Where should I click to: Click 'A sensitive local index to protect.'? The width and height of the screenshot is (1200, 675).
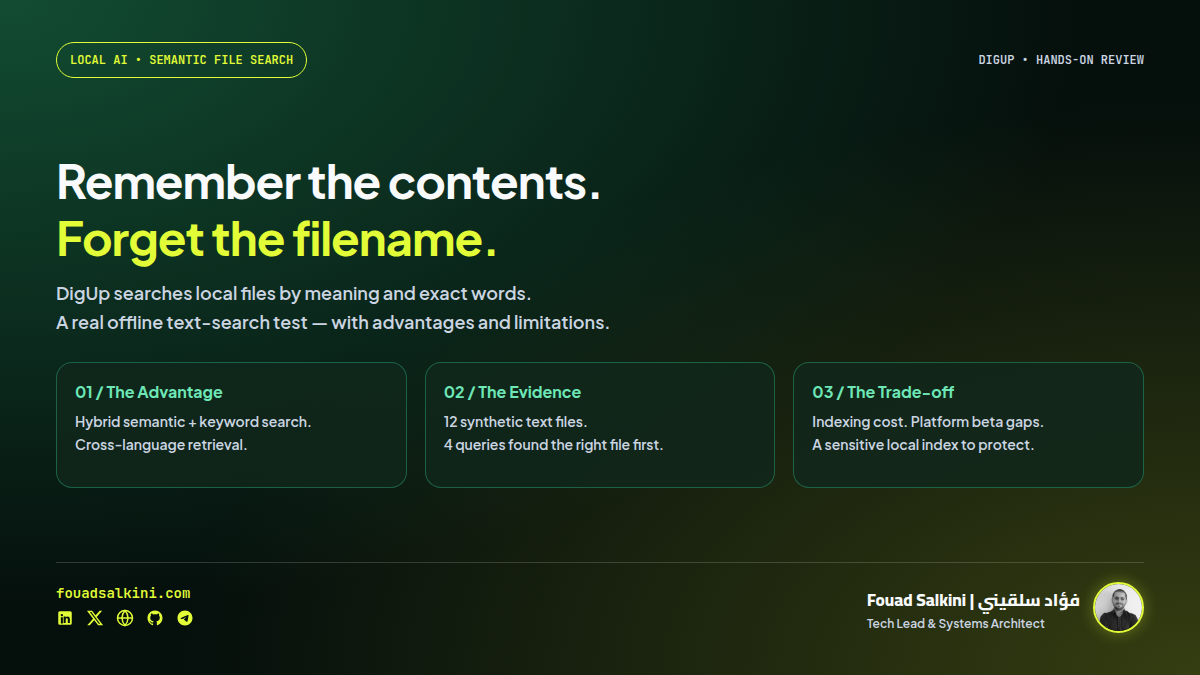click(x=923, y=445)
